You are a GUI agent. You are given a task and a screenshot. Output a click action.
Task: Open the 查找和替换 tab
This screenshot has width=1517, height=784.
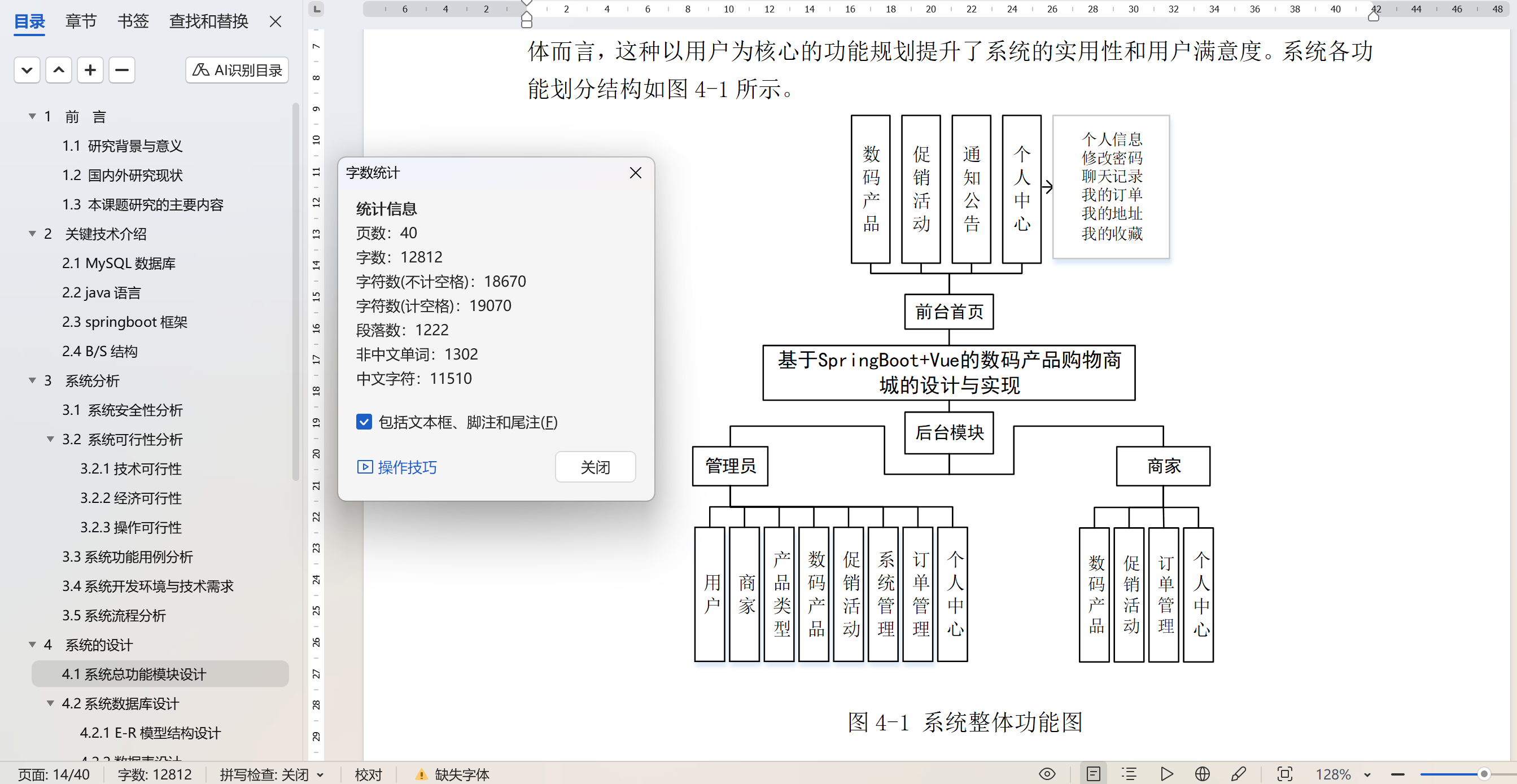tap(208, 21)
